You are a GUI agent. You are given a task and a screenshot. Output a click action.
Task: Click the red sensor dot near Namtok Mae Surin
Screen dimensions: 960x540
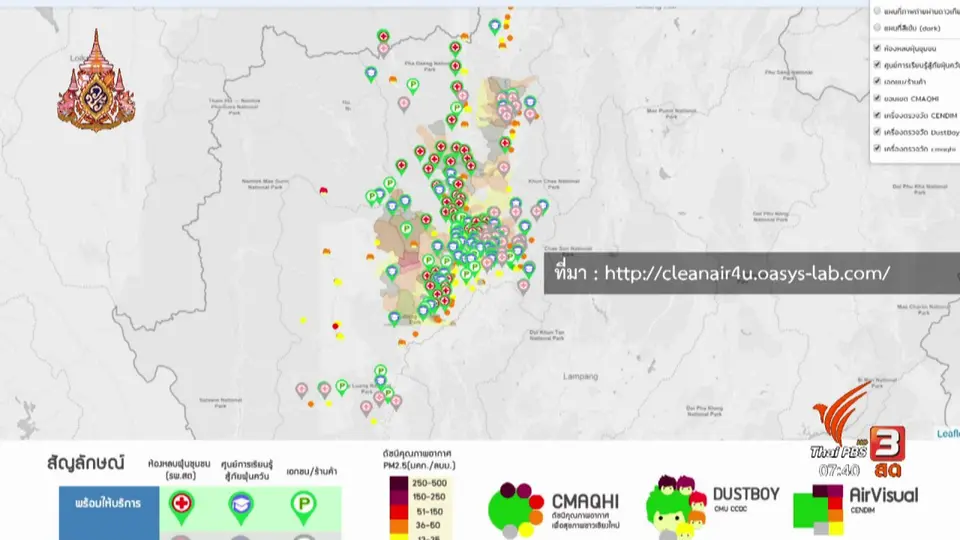point(323,190)
